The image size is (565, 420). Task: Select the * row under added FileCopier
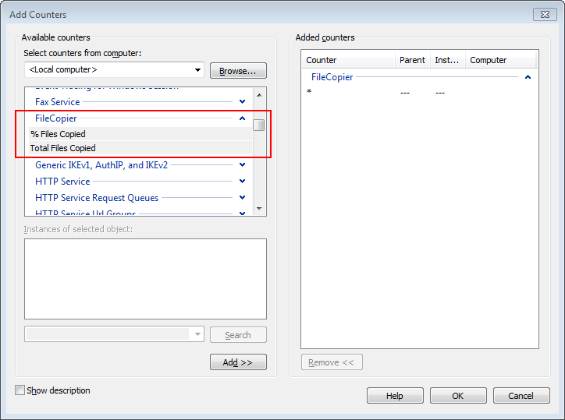419,91
